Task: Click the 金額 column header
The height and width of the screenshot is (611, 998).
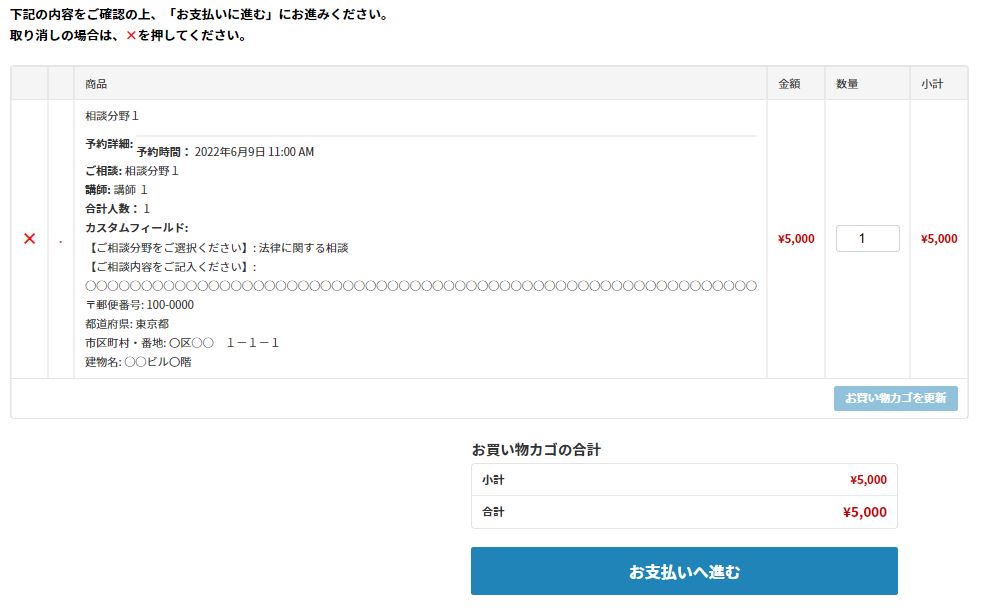Action: 789,84
